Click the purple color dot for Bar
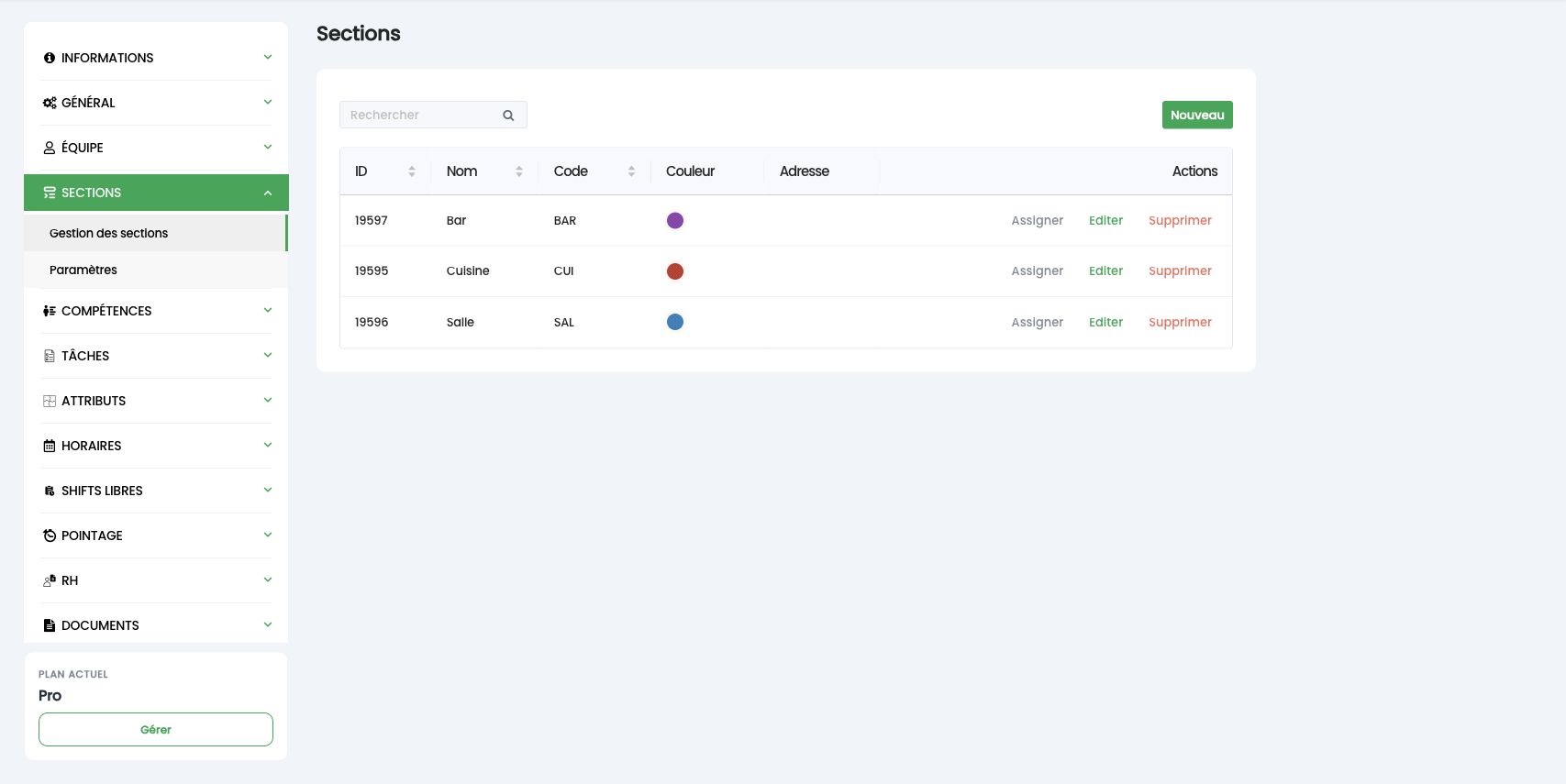This screenshot has width=1566, height=784. (x=675, y=220)
